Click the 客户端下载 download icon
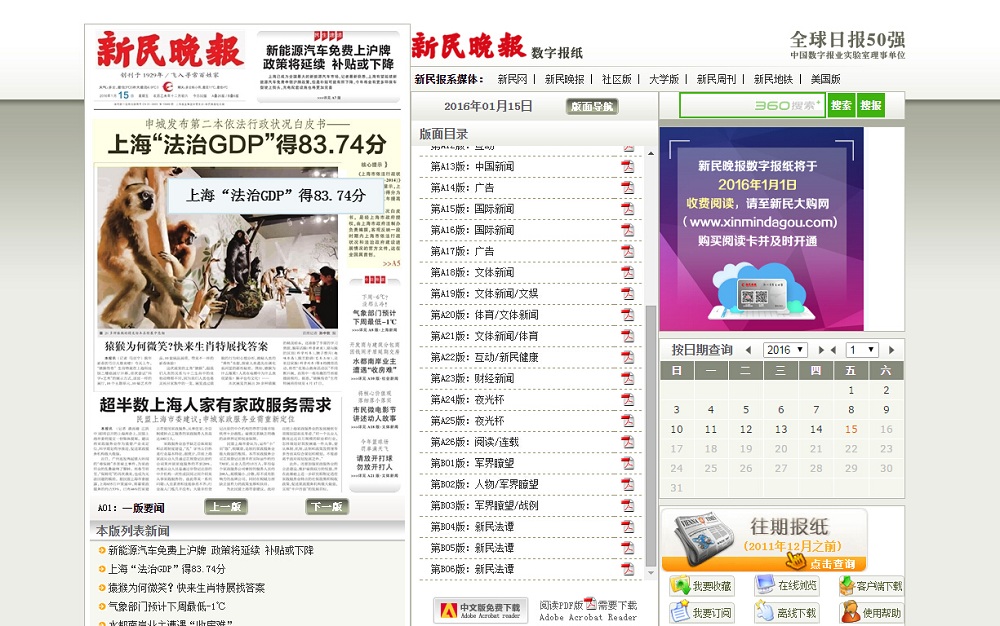 coord(871,585)
